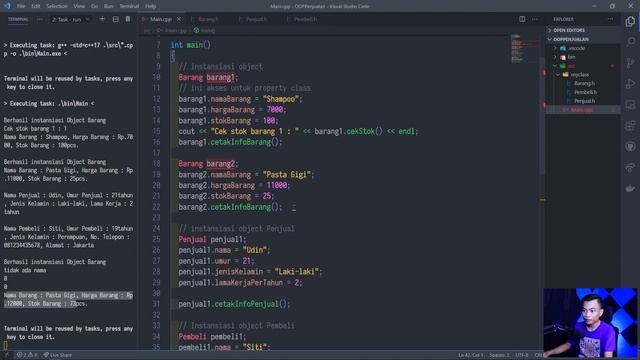
Task: Open the Search activity bar icon
Action: click(630, 42)
